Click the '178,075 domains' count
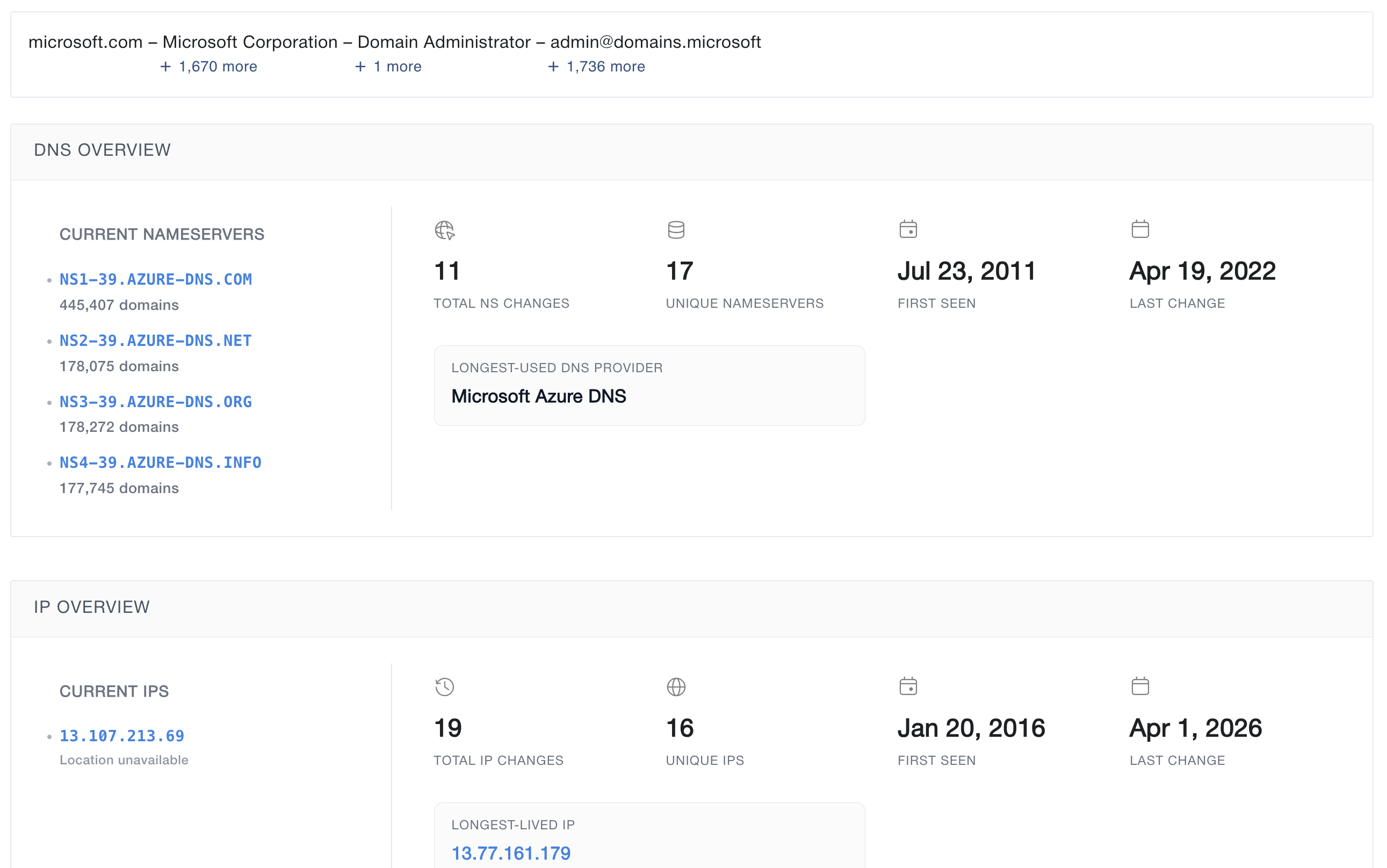This screenshot has height=868, width=1387. pos(119,366)
